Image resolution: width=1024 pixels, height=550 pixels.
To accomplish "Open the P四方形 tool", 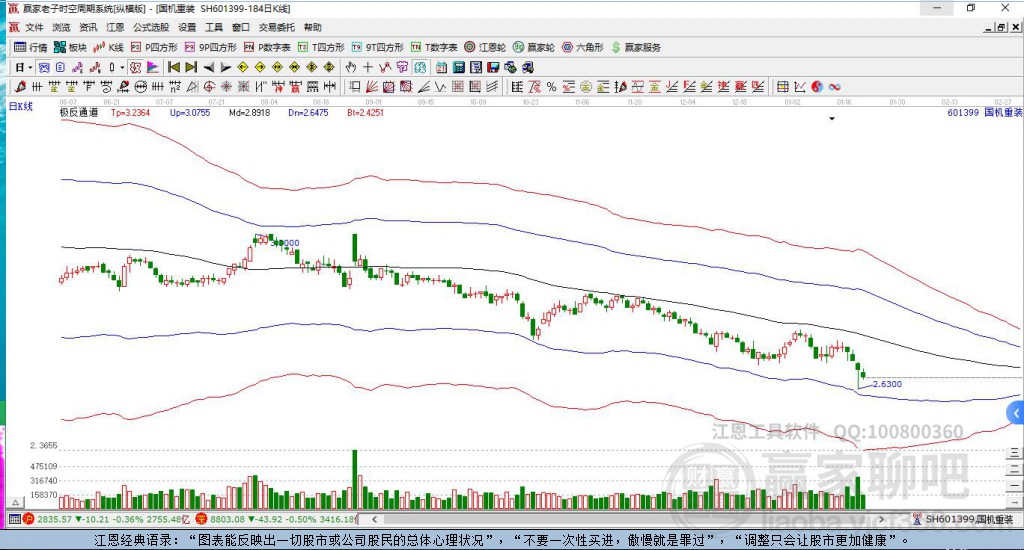I will (x=154, y=47).
